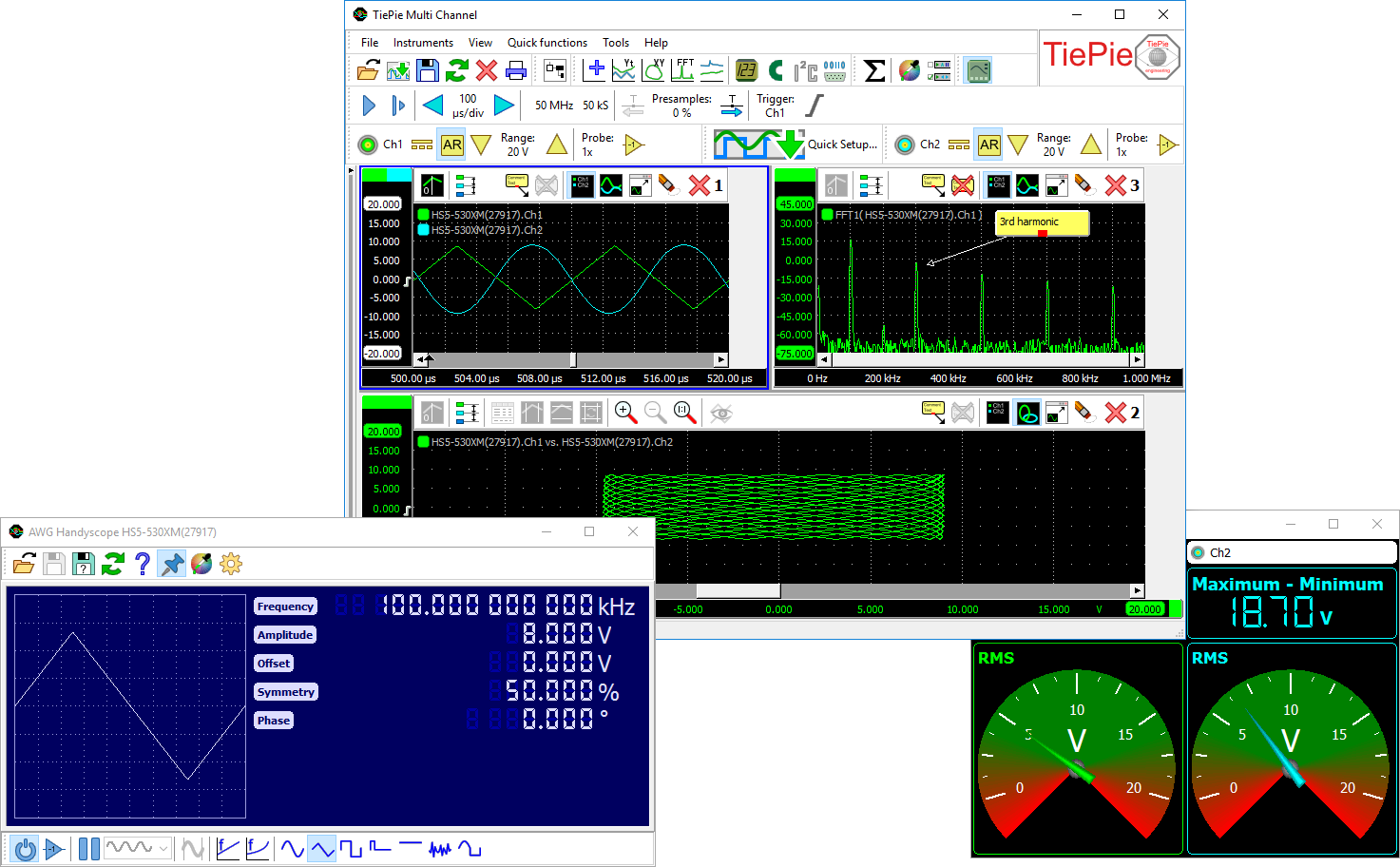
Task: Click the Sigma math icon
Action: pos(874,70)
